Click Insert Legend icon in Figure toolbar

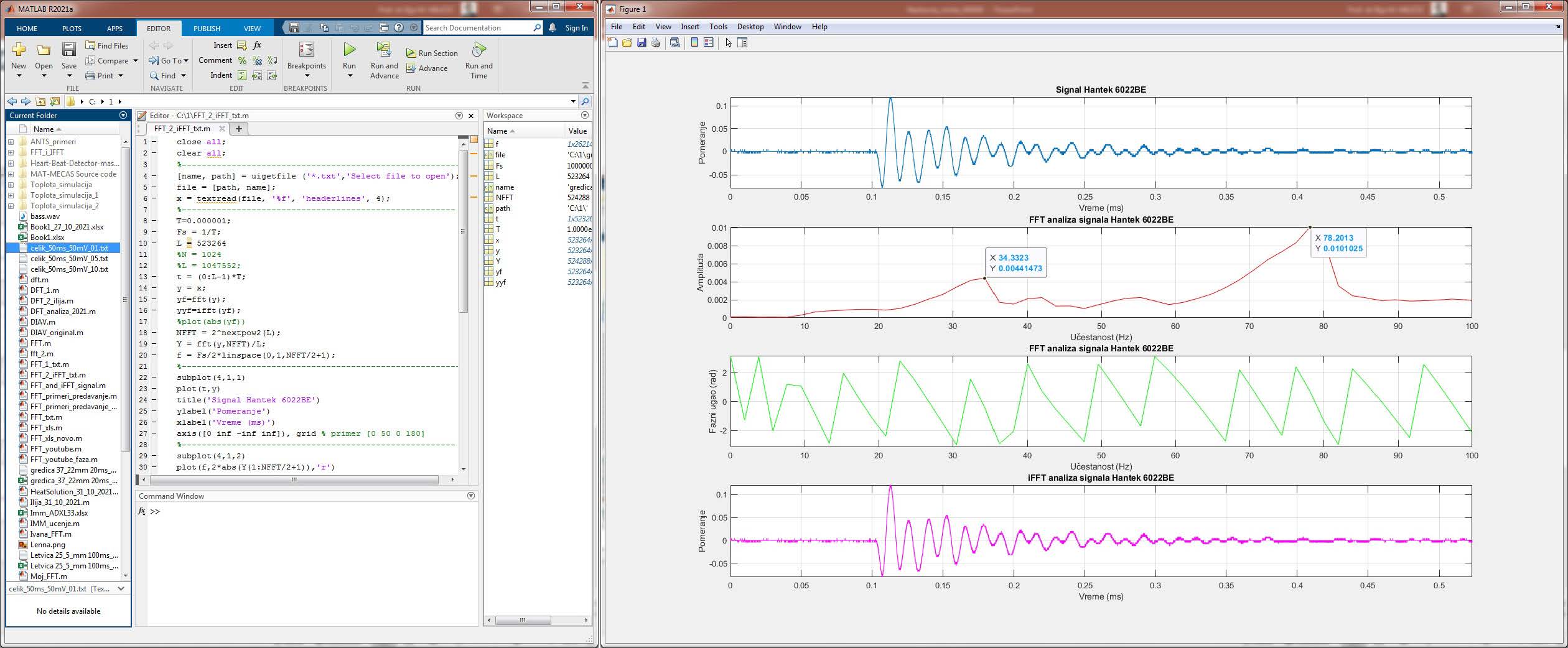tap(708, 43)
